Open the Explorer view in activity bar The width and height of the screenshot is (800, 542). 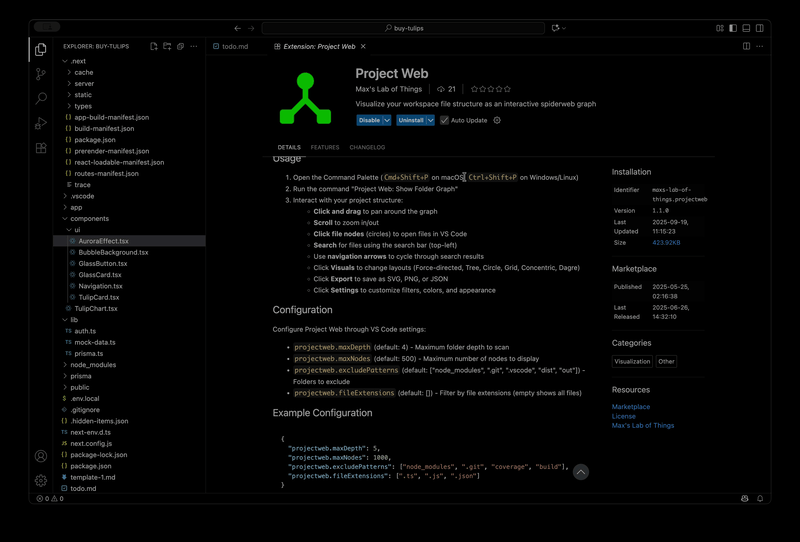(41, 50)
